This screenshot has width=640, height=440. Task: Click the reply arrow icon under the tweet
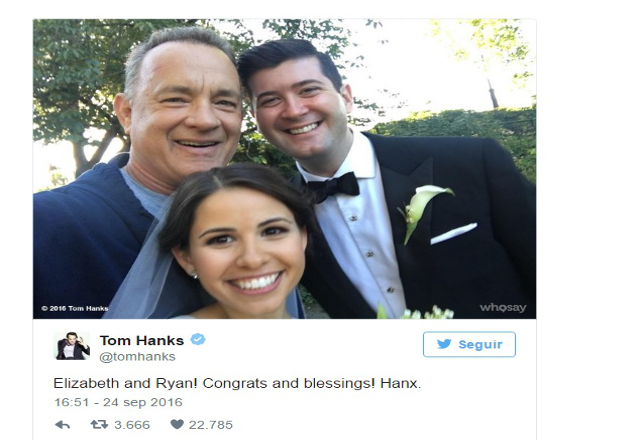click(x=62, y=425)
